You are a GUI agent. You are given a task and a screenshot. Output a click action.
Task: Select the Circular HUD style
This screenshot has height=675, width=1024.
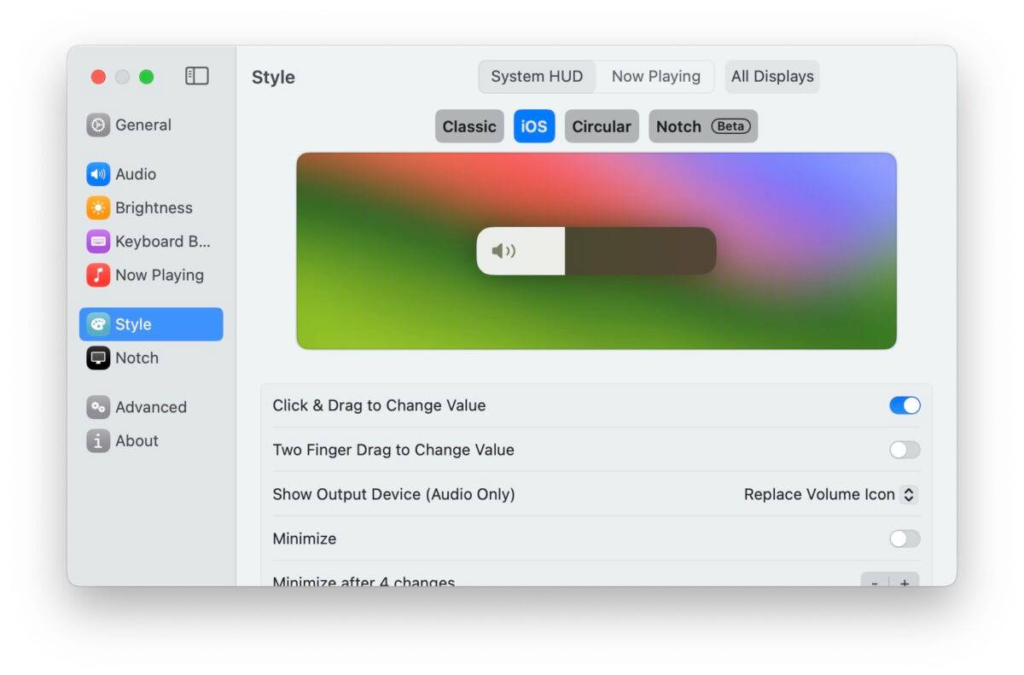click(x=601, y=126)
